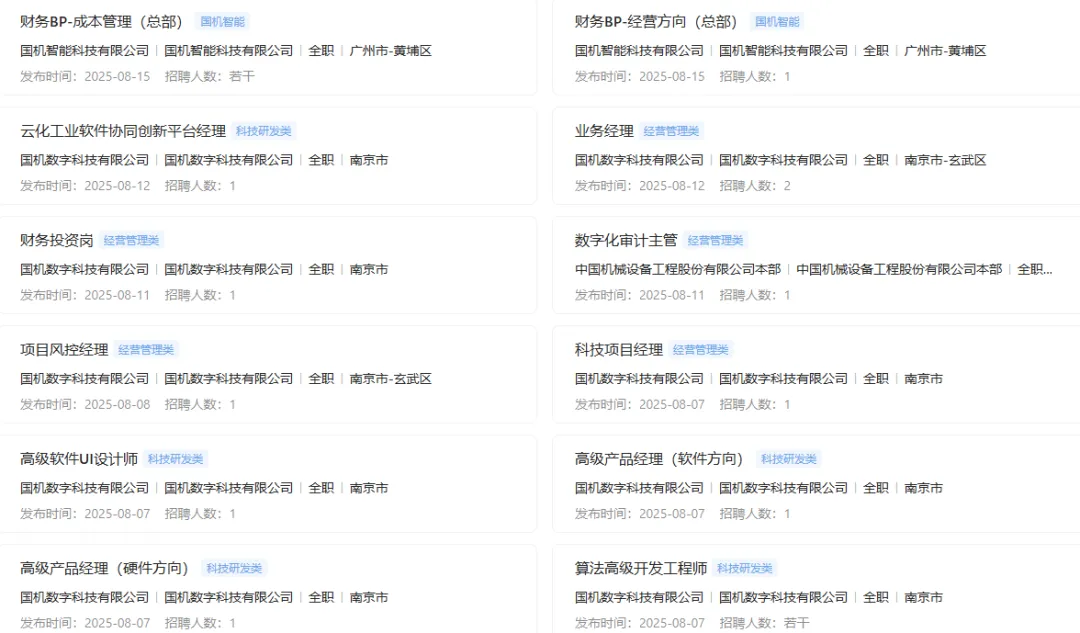1080x633 pixels.
Task: Click 全职 in the 云化工业软件协同创新平台经理 card
Action: (321, 160)
